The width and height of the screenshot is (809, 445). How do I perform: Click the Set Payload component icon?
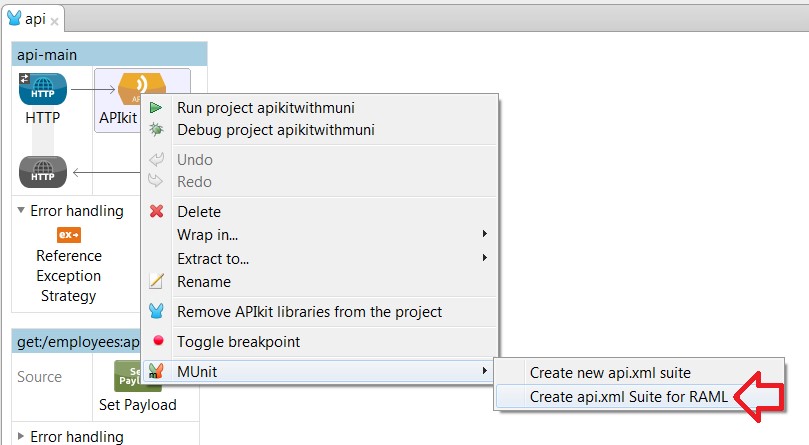pyautogui.click(x=136, y=377)
